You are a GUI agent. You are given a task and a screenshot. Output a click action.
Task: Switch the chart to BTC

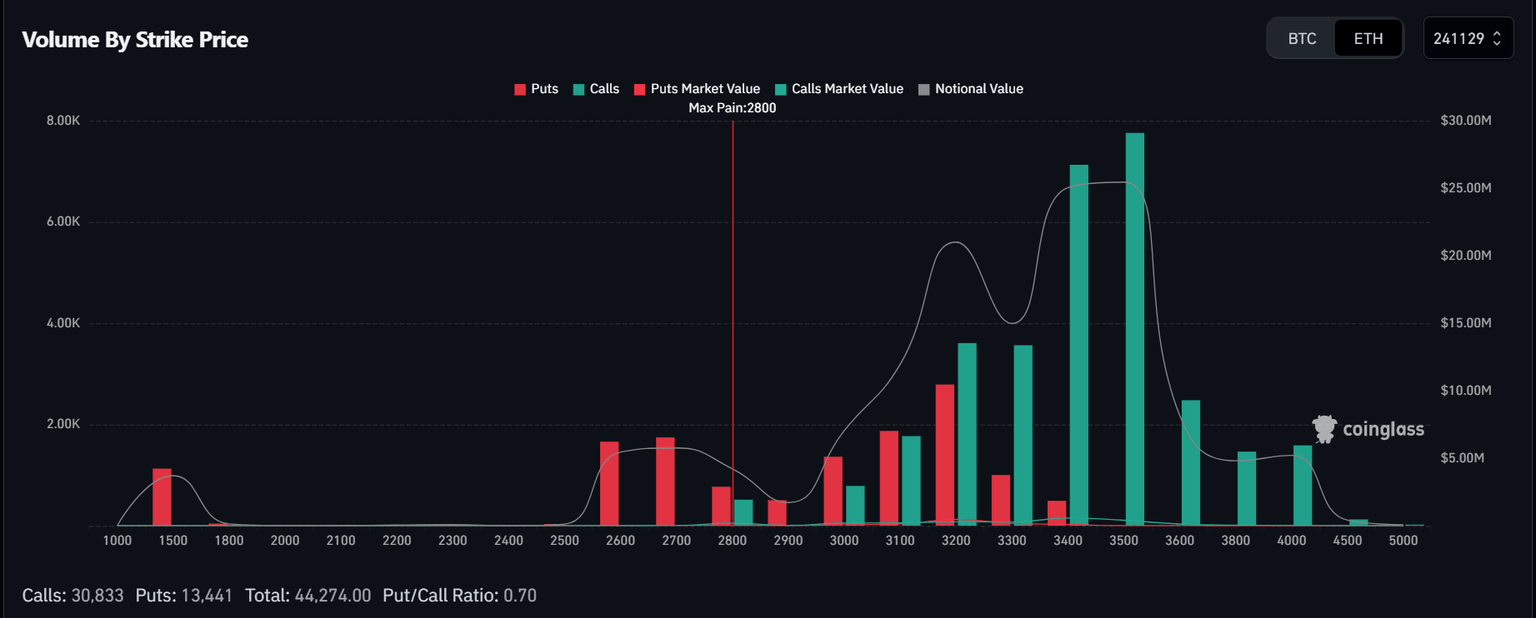(1303, 38)
